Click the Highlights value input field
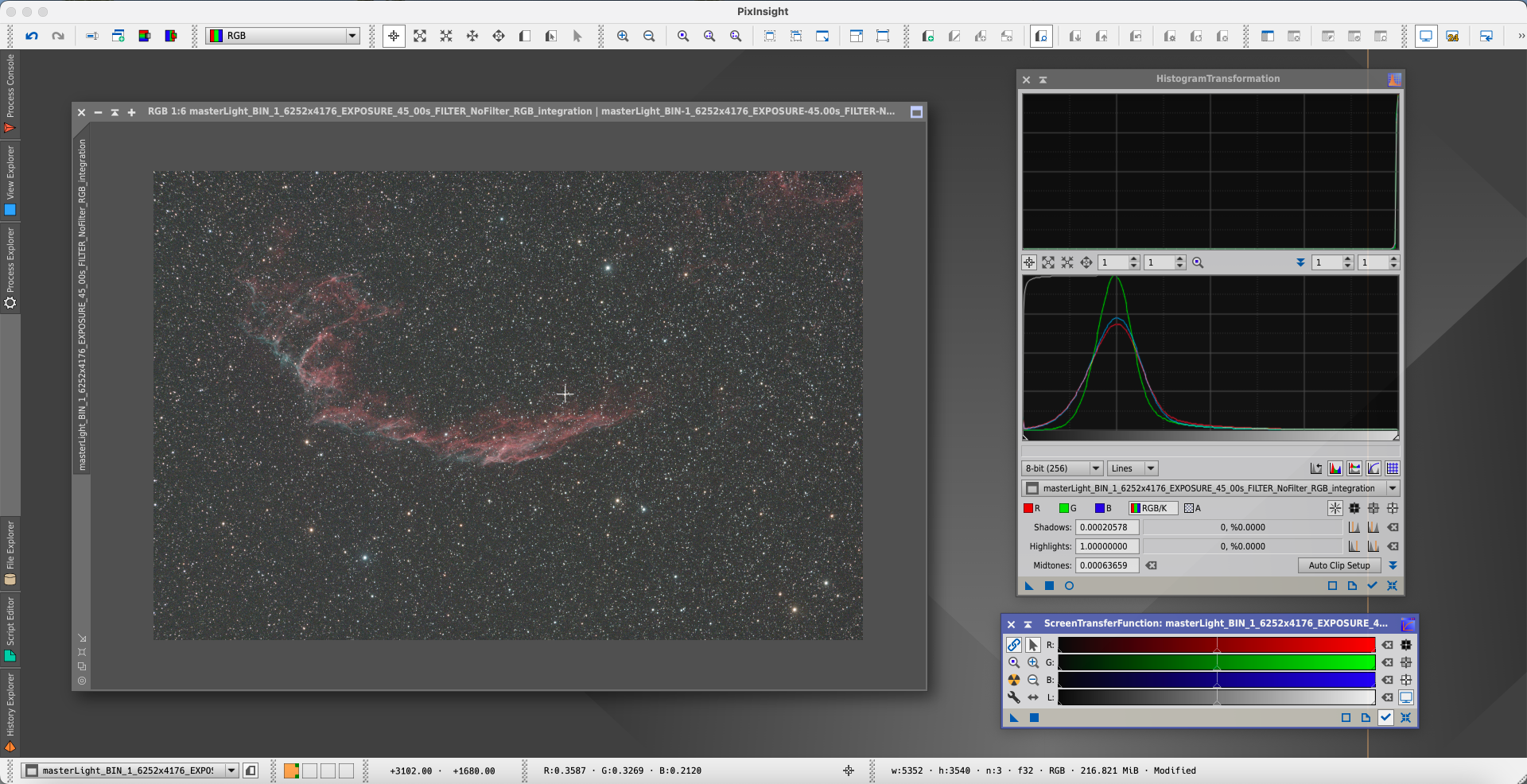 (1107, 546)
